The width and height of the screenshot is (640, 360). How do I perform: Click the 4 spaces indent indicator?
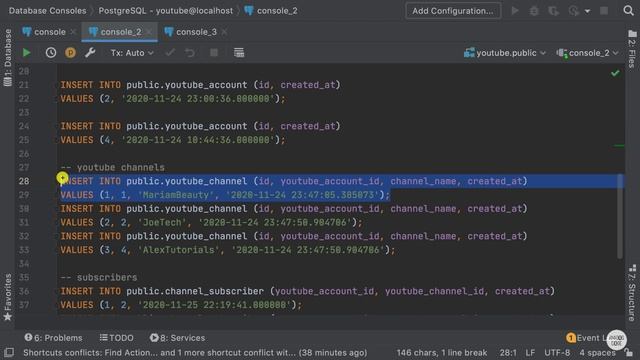[597, 352]
